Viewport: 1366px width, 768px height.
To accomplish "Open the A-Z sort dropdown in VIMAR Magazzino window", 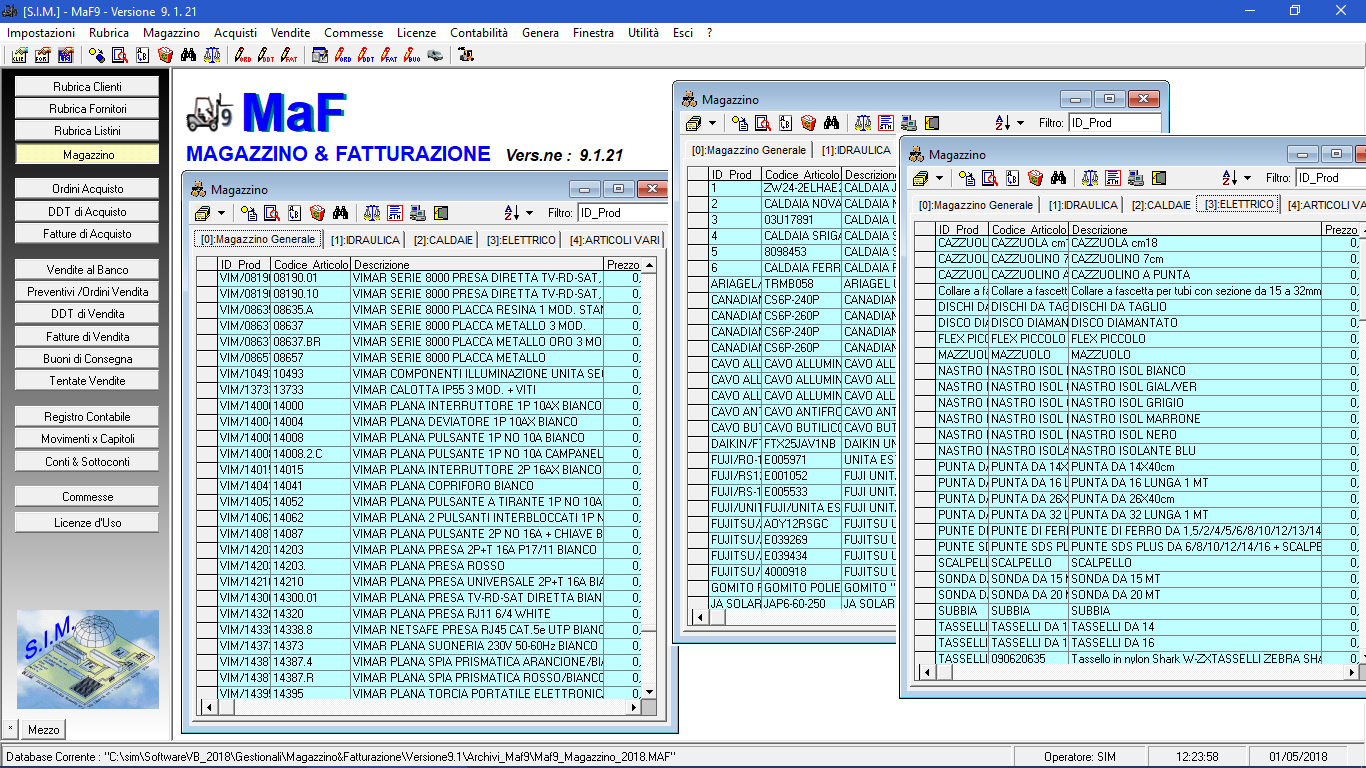I will (531, 213).
